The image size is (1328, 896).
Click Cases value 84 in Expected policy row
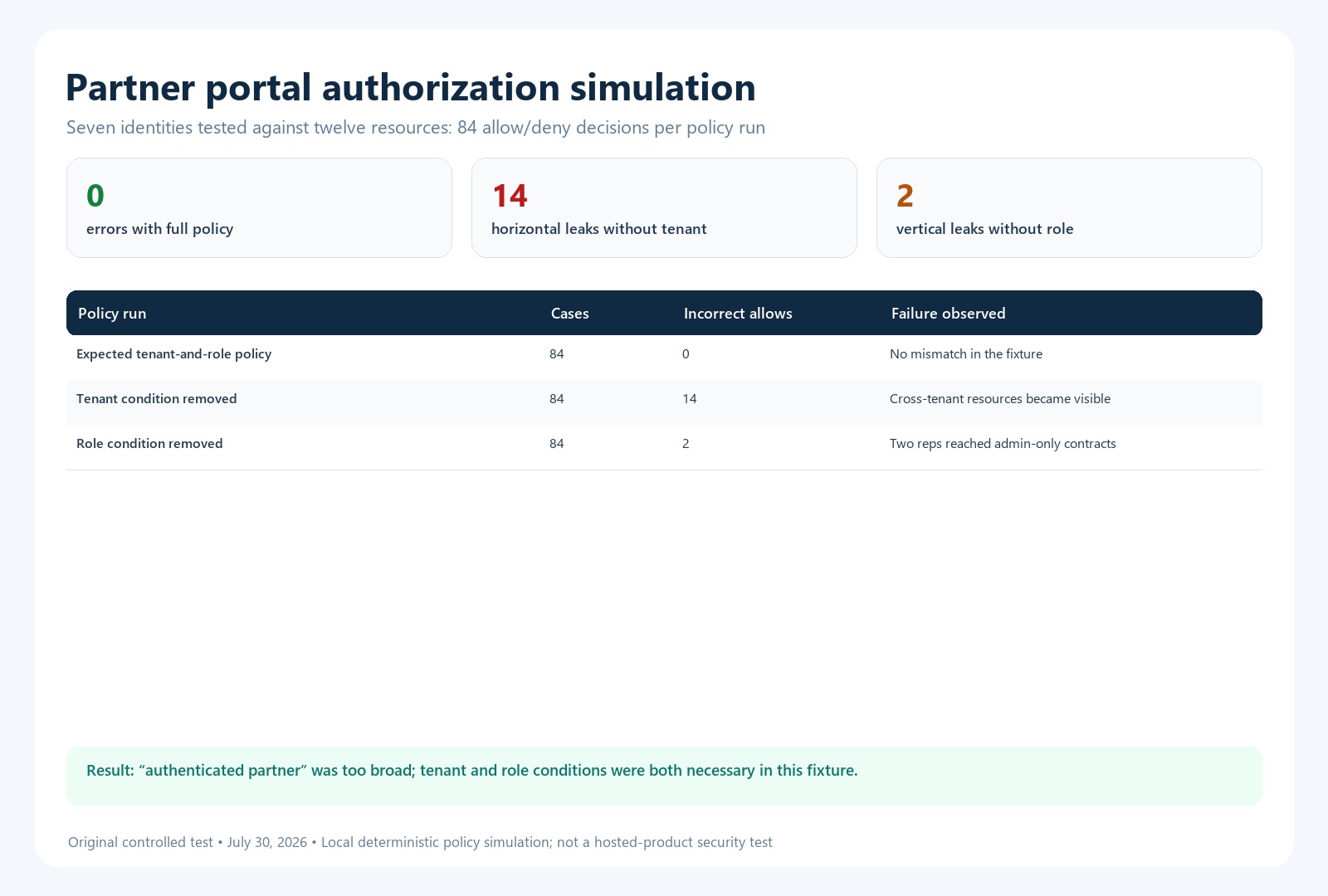coord(557,354)
